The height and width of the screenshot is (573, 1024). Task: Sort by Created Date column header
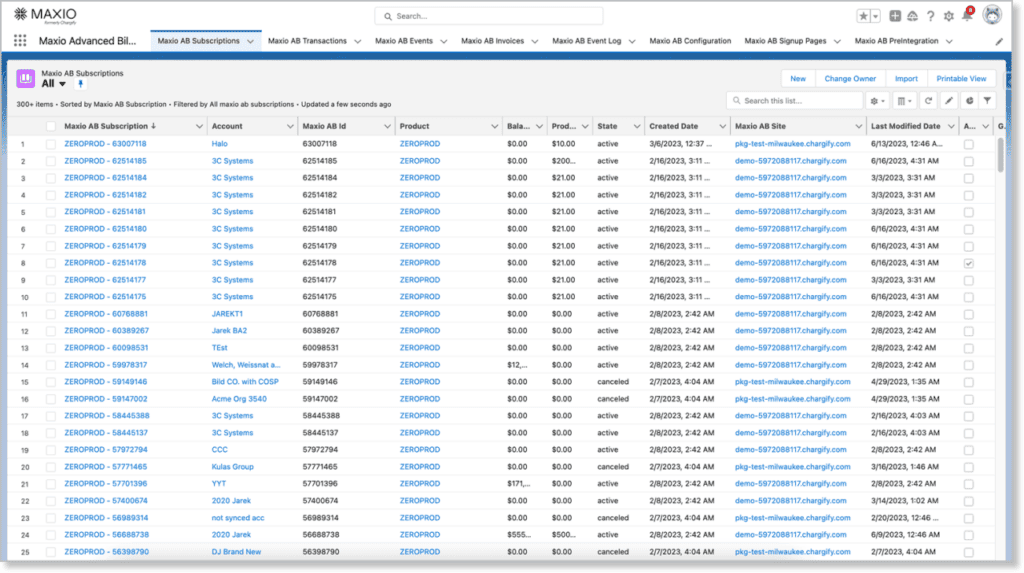[673, 126]
